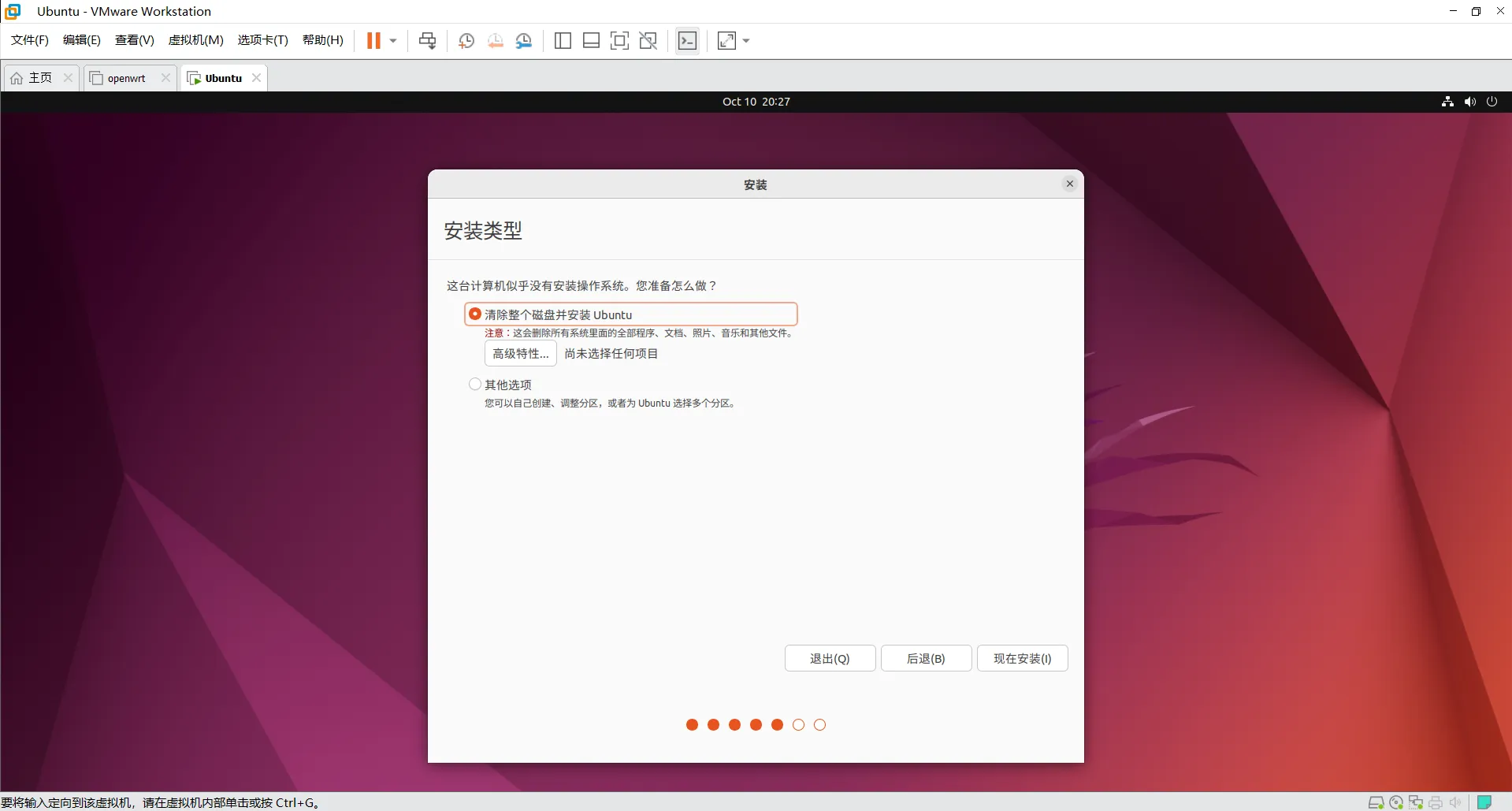Open the 虚拟机(M) menu
The height and width of the screenshot is (811, 1512).
[195, 40]
